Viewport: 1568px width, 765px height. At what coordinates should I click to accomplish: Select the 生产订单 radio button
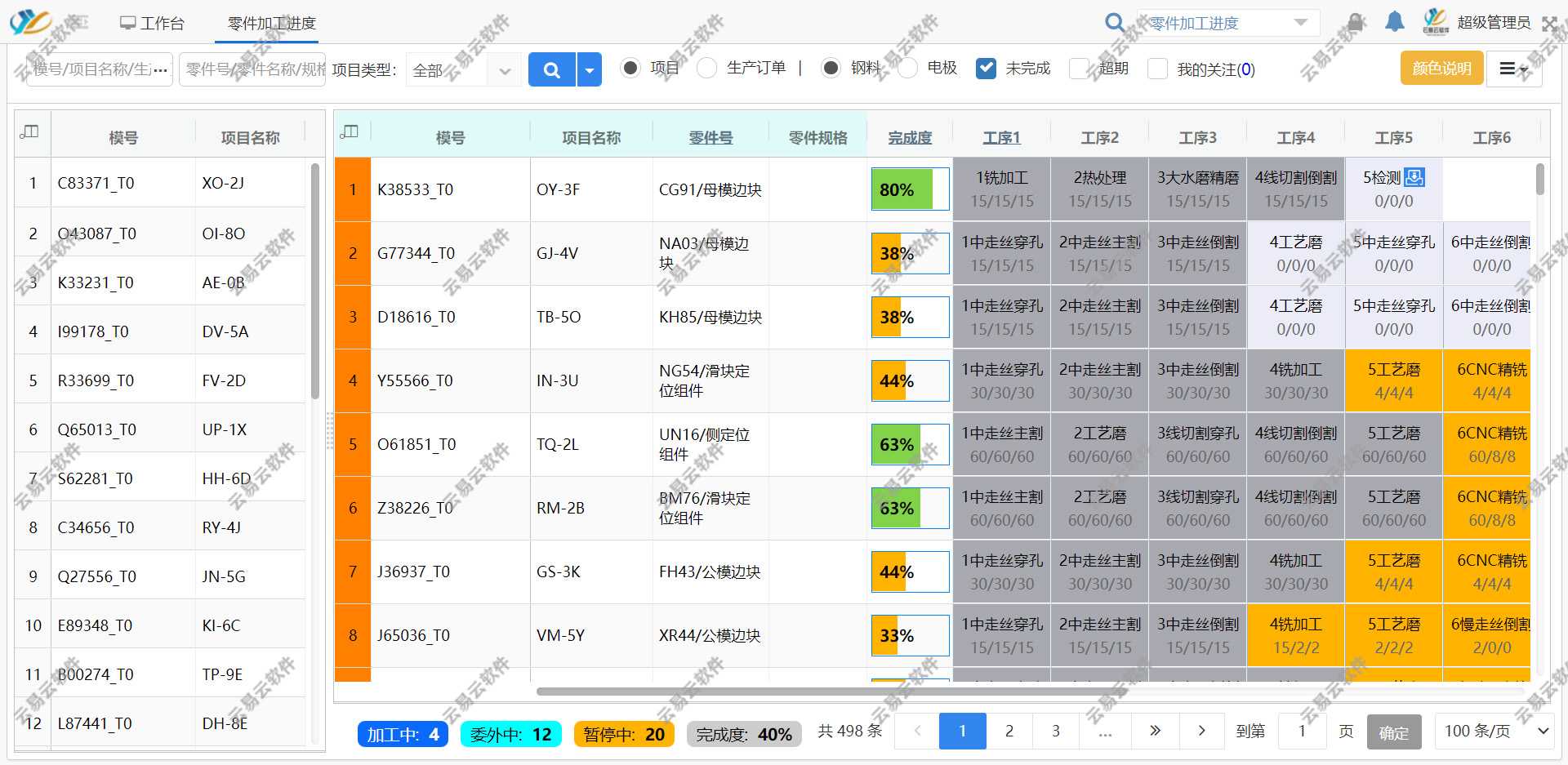(707, 68)
